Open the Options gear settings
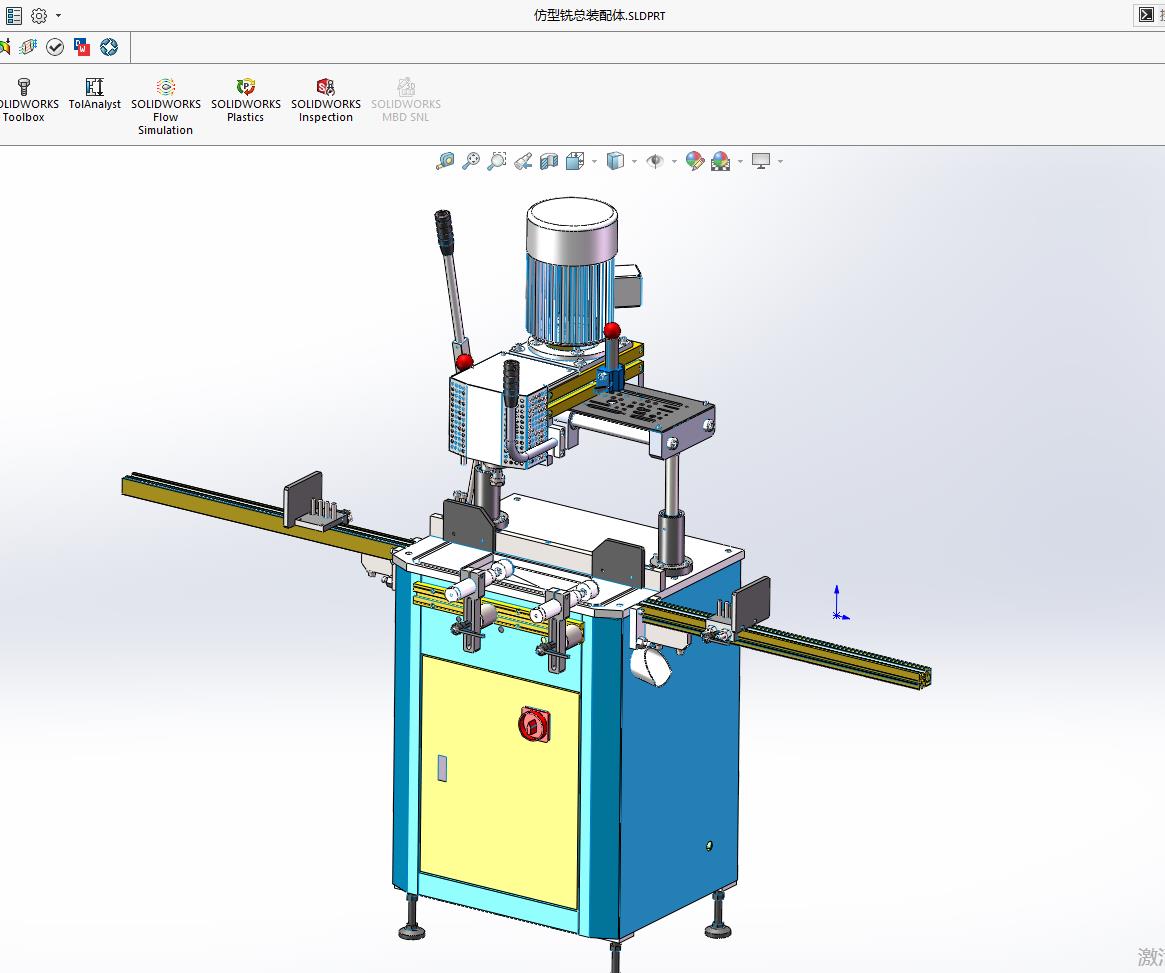The width and height of the screenshot is (1165, 973). pyautogui.click(x=39, y=15)
